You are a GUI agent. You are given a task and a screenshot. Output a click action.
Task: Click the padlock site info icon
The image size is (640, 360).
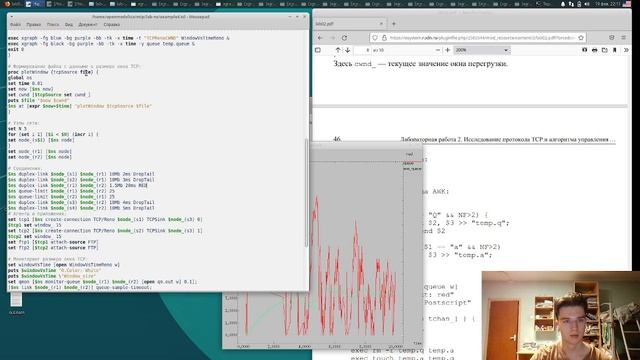[384, 38]
